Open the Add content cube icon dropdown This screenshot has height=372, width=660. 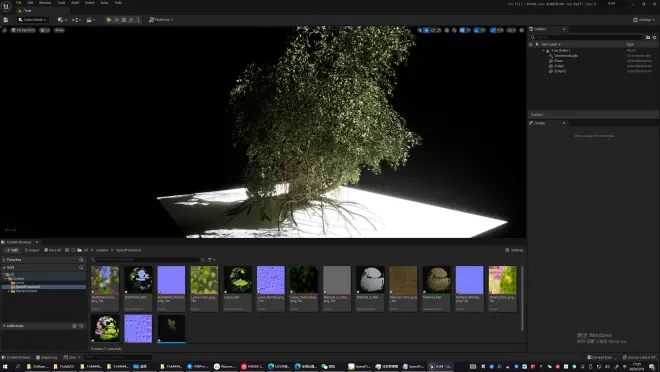tap(62, 20)
